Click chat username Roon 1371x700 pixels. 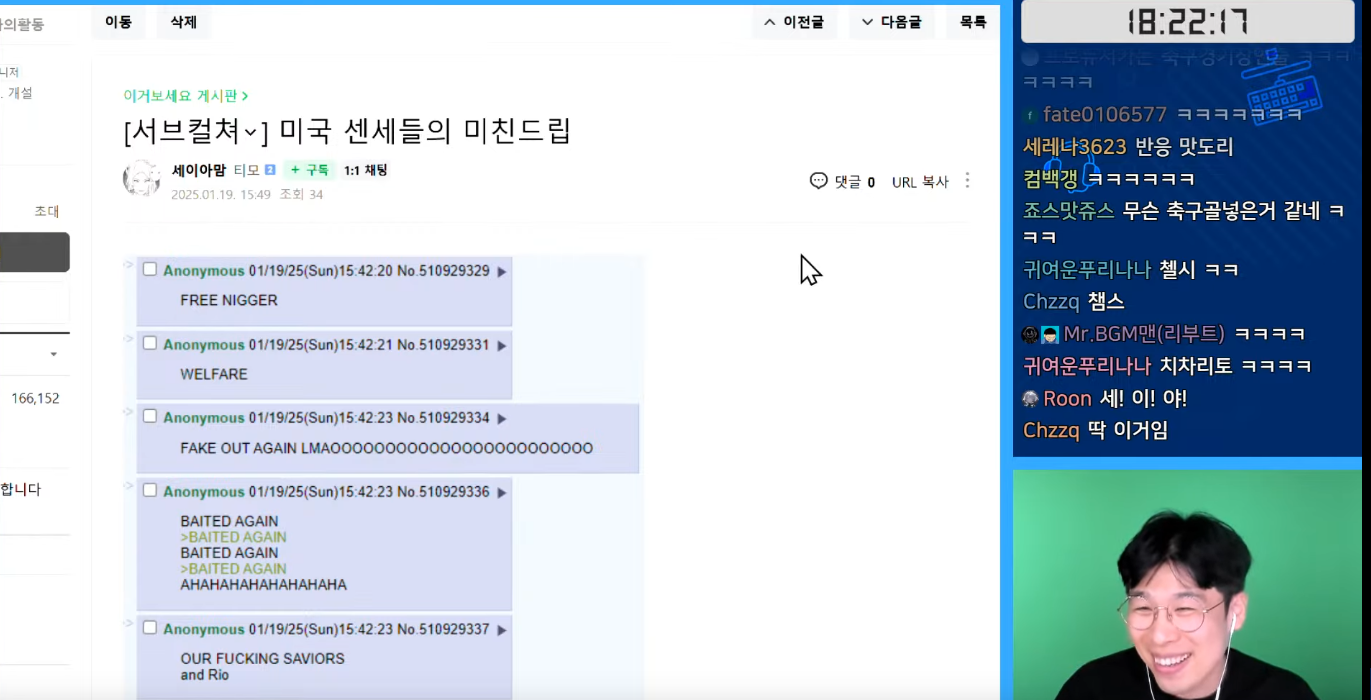1067,399
